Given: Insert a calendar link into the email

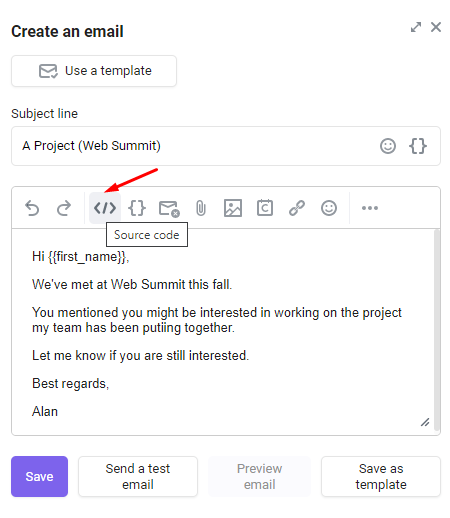Looking at the screenshot, I should tap(265, 208).
